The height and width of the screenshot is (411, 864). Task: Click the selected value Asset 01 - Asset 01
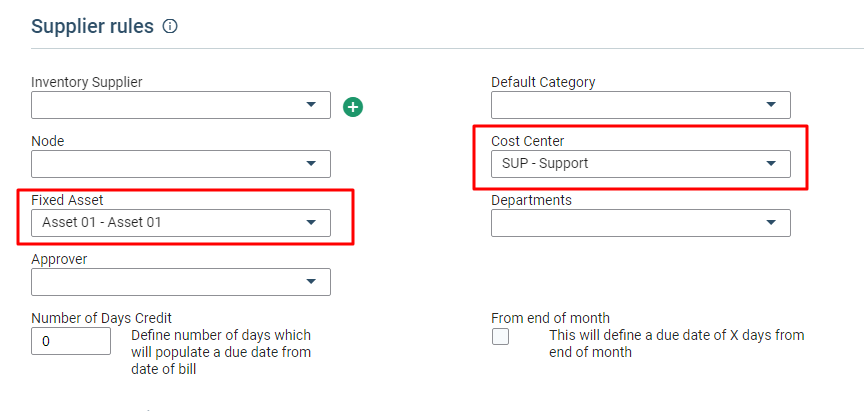click(102, 223)
